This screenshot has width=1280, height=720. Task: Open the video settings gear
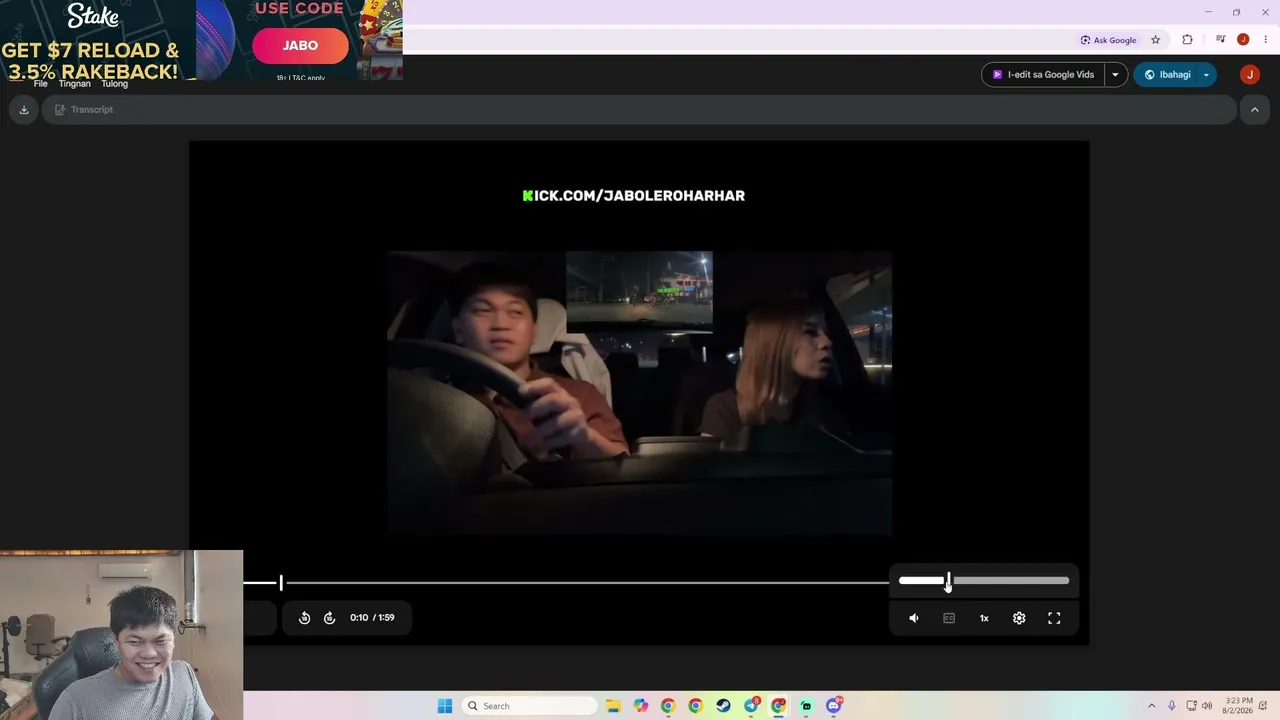pos(1019,618)
